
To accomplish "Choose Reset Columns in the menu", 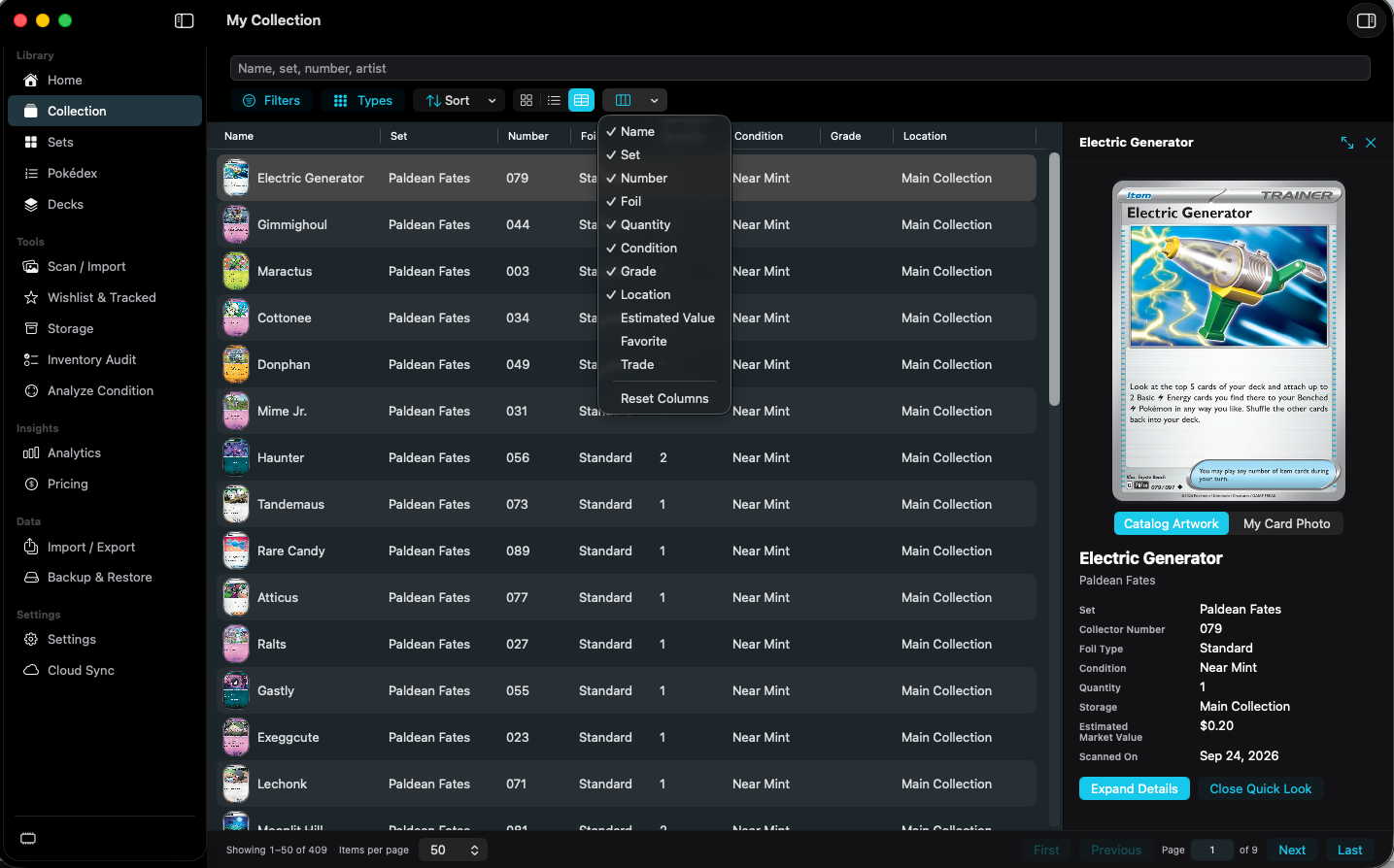I will [x=664, y=398].
